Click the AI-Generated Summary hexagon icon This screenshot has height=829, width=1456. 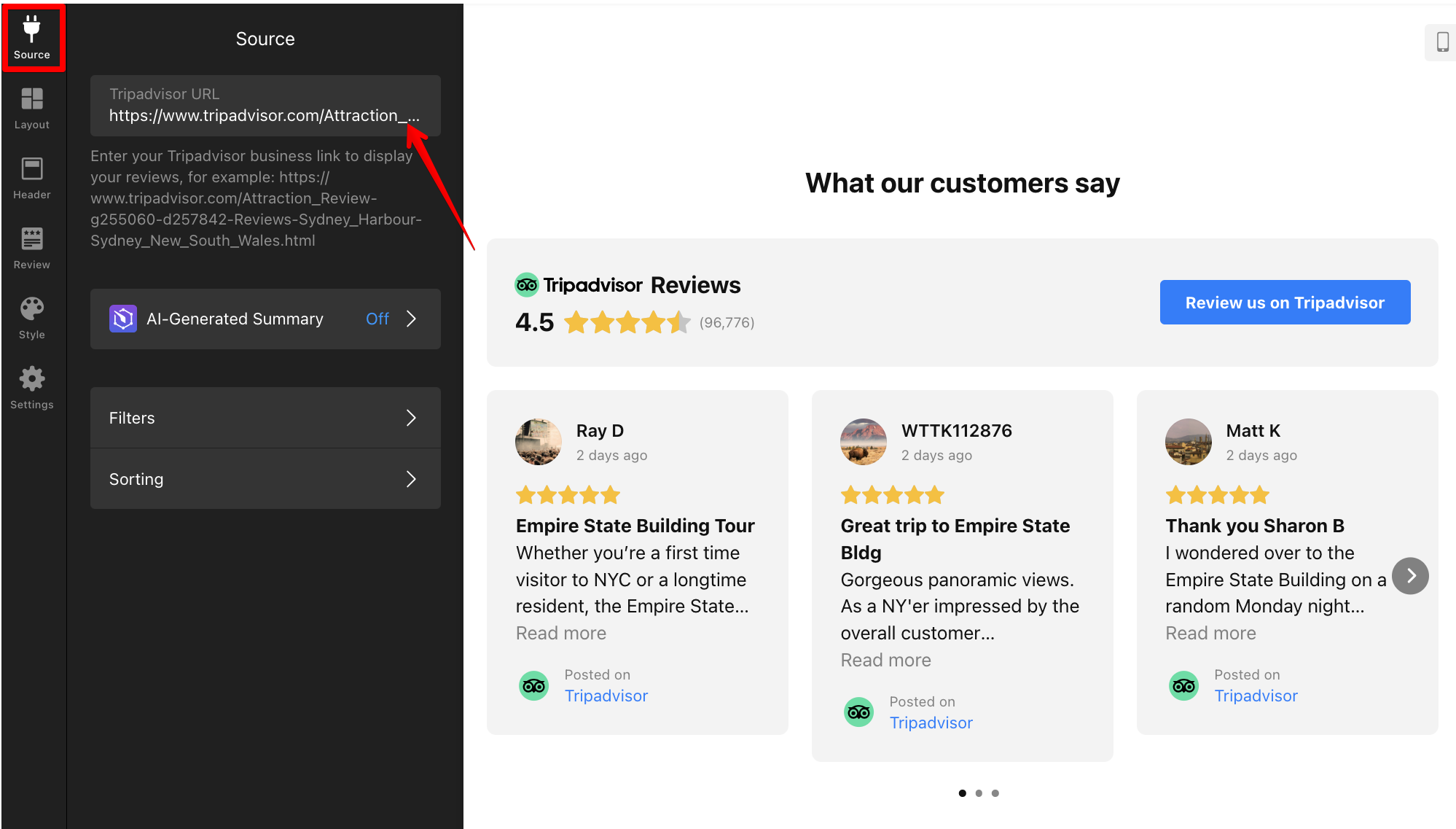coord(123,319)
